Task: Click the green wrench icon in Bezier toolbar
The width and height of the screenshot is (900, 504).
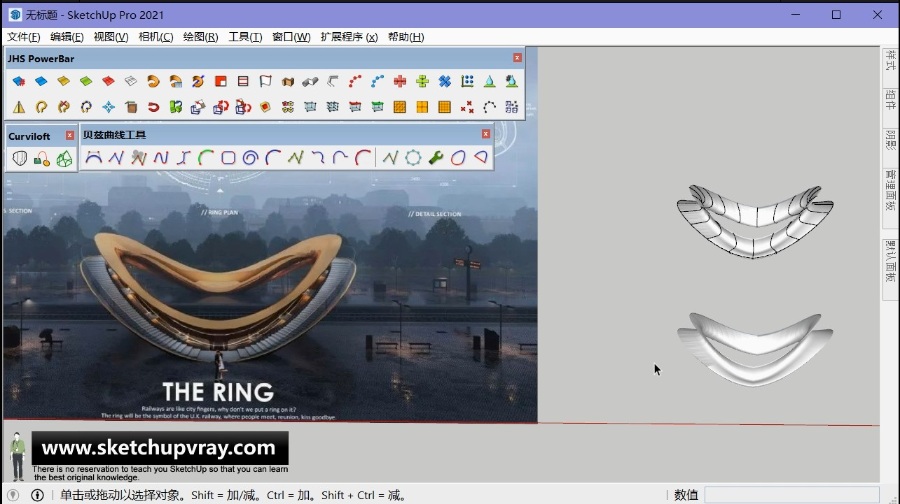Action: point(436,157)
